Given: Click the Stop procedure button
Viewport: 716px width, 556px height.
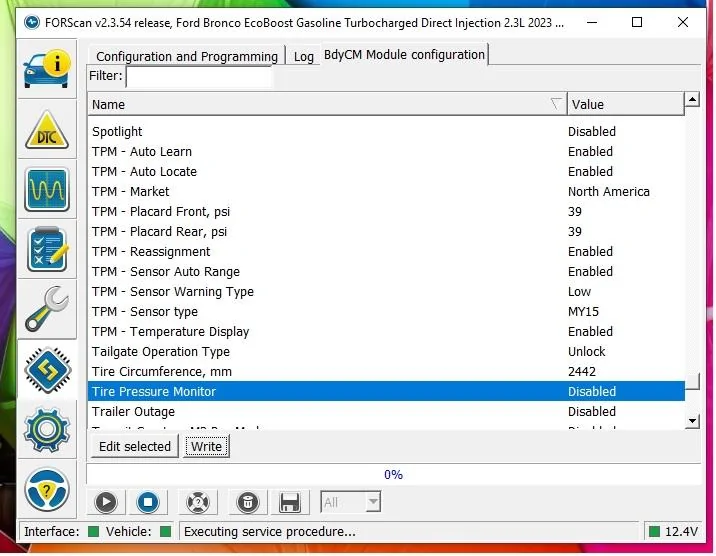Looking at the screenshot, I should [x=148, y=502].
